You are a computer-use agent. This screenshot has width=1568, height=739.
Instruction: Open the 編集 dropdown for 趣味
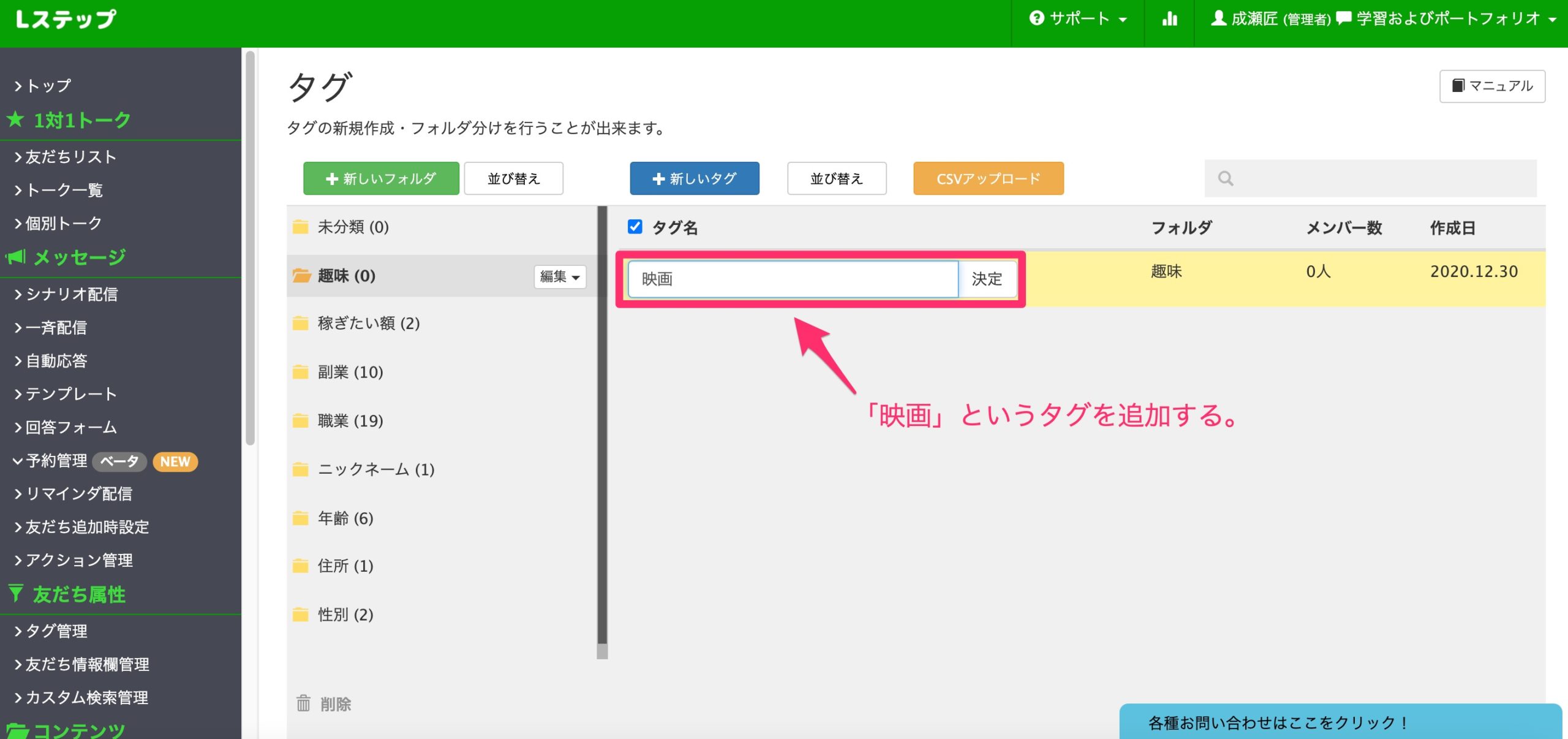[559, 277]
